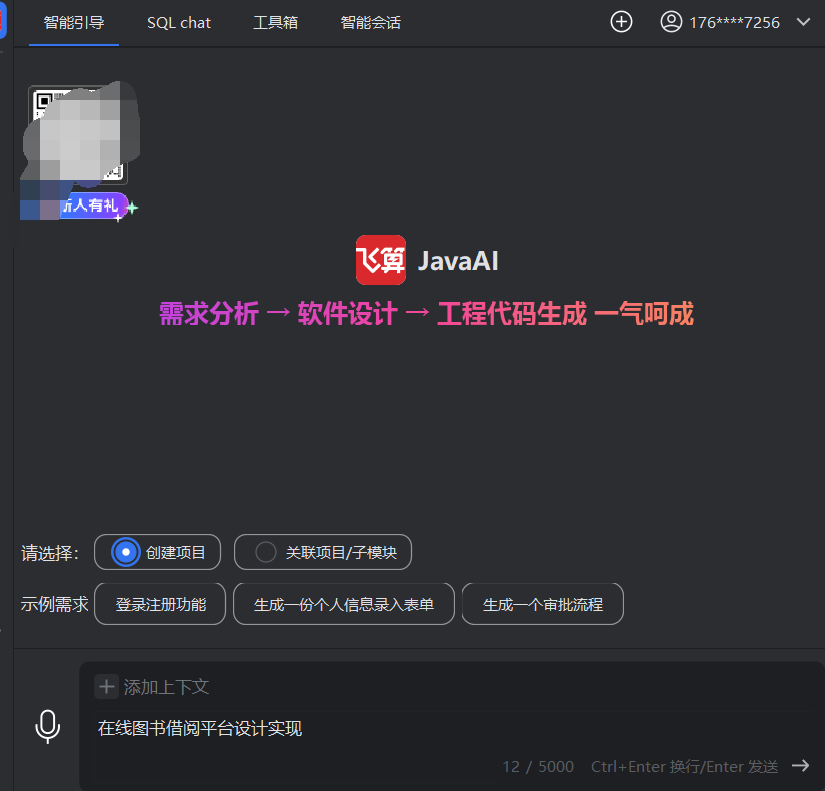The height and width of the screenshot is (791, 825).
Task: Click the user avatar icon
Action: (671, 22)
